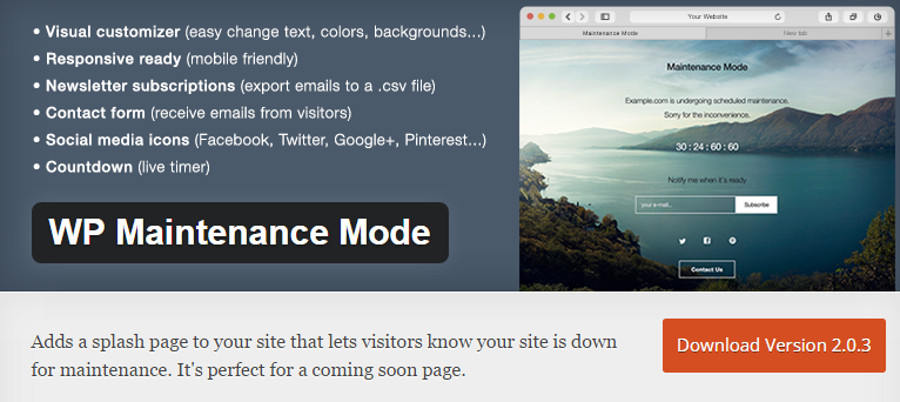Click the Your Website address bar
Image resolution: width=900 pixels, height=402 pixels.
(x=707, y=17)
